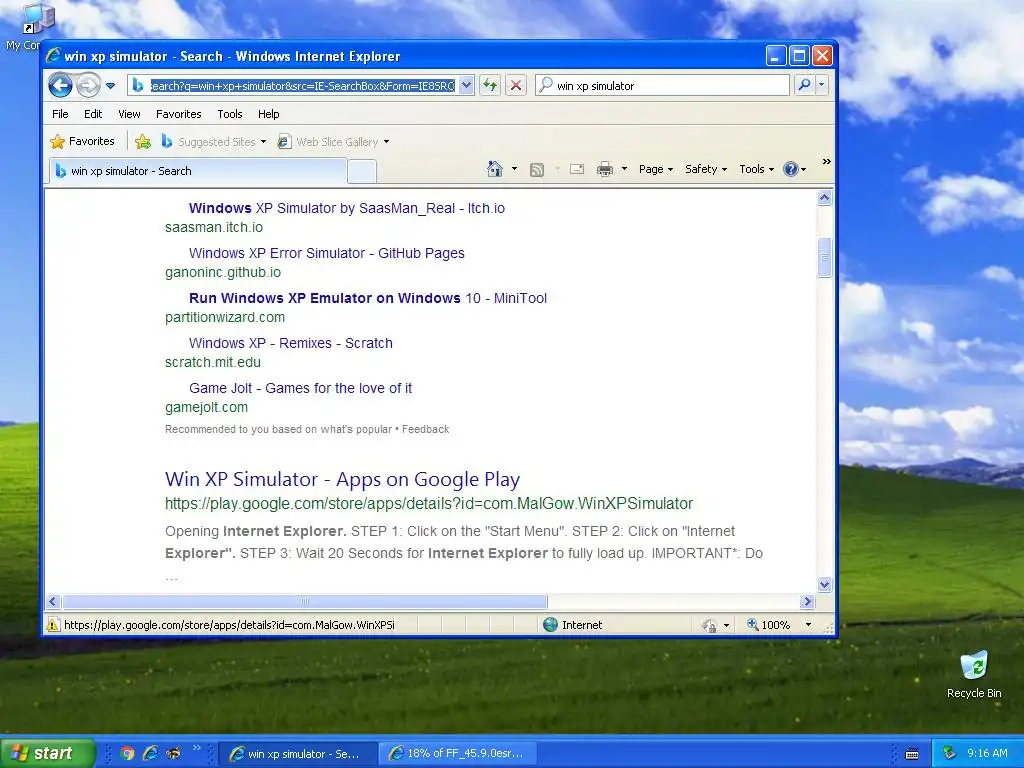Open 'Game Jolt - Games for the love of it'

300,389
